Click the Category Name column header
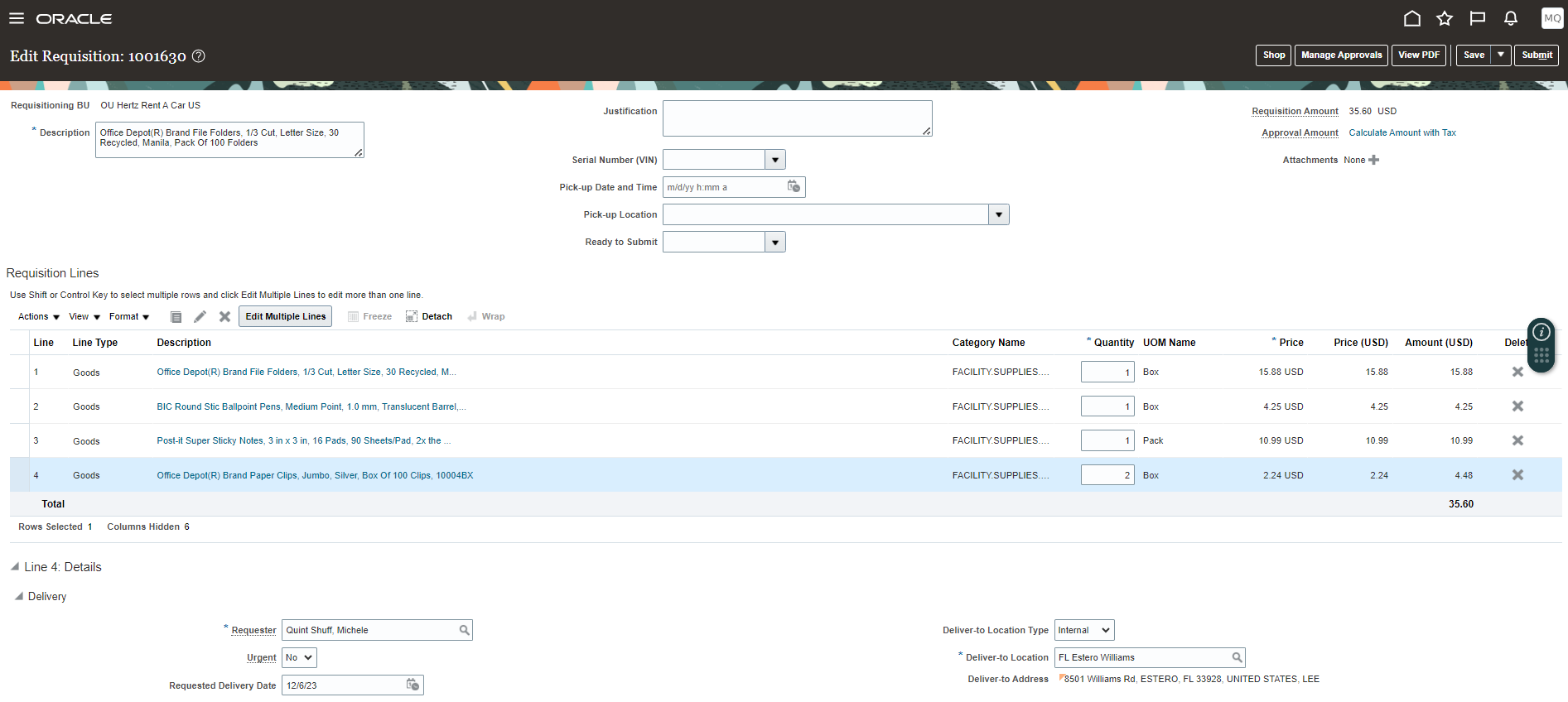The height and width of the screenshot is (702, 1568). click(x=988, y=343)
